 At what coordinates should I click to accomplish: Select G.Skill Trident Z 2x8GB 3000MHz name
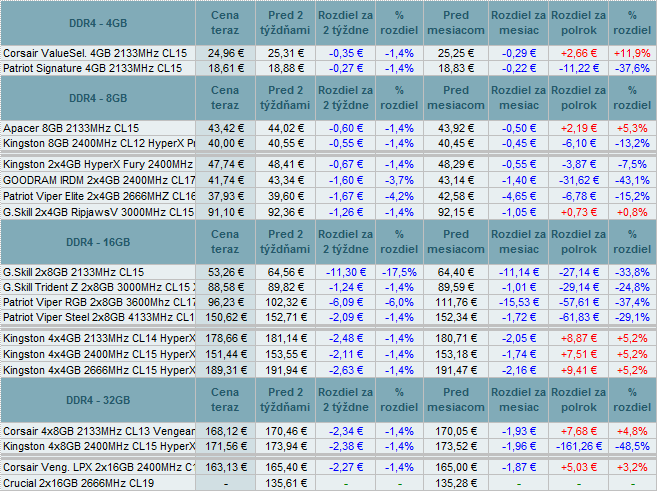point(99,287)
